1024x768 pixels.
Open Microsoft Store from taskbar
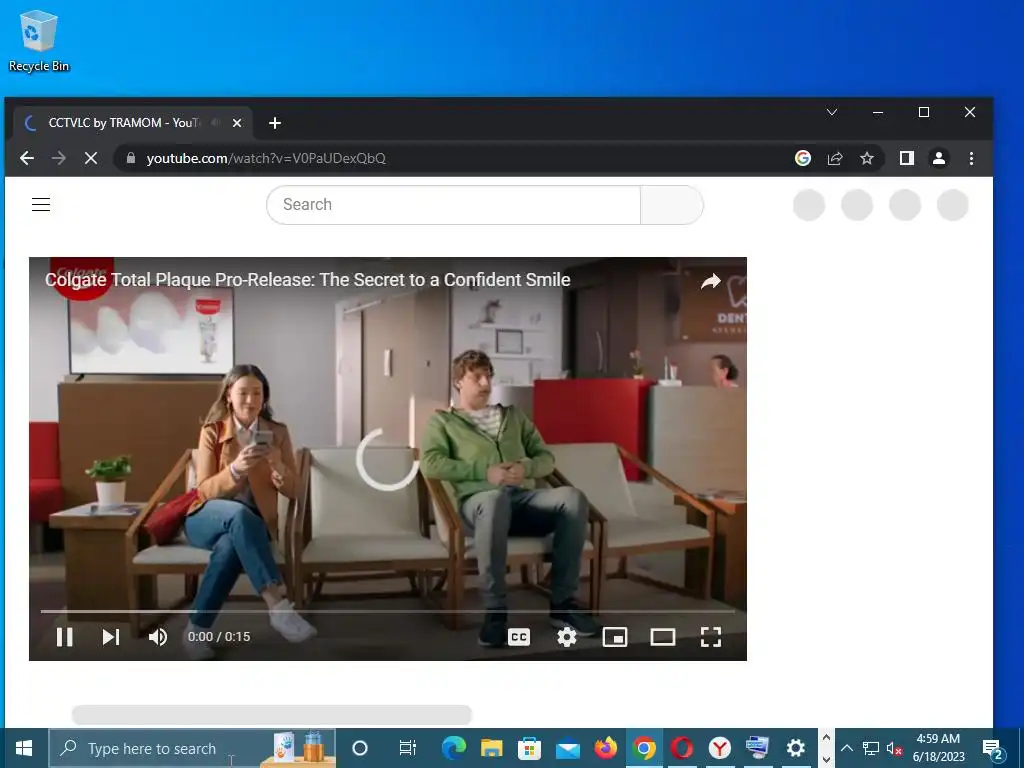(x=530, y=748)
